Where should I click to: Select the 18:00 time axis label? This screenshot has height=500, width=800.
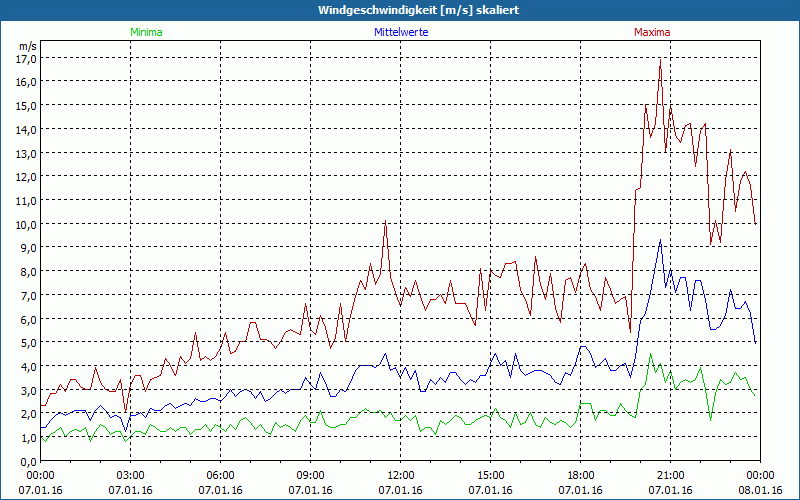point(580,475)
